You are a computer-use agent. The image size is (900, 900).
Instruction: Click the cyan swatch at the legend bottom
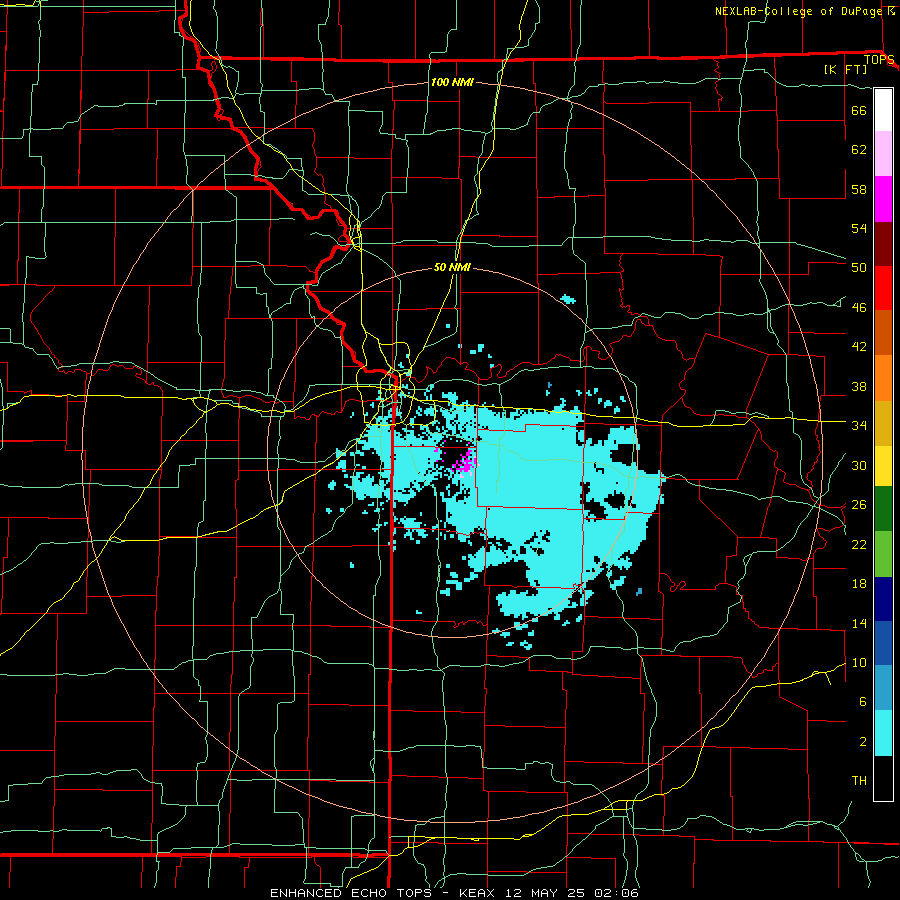click(883, 733)
